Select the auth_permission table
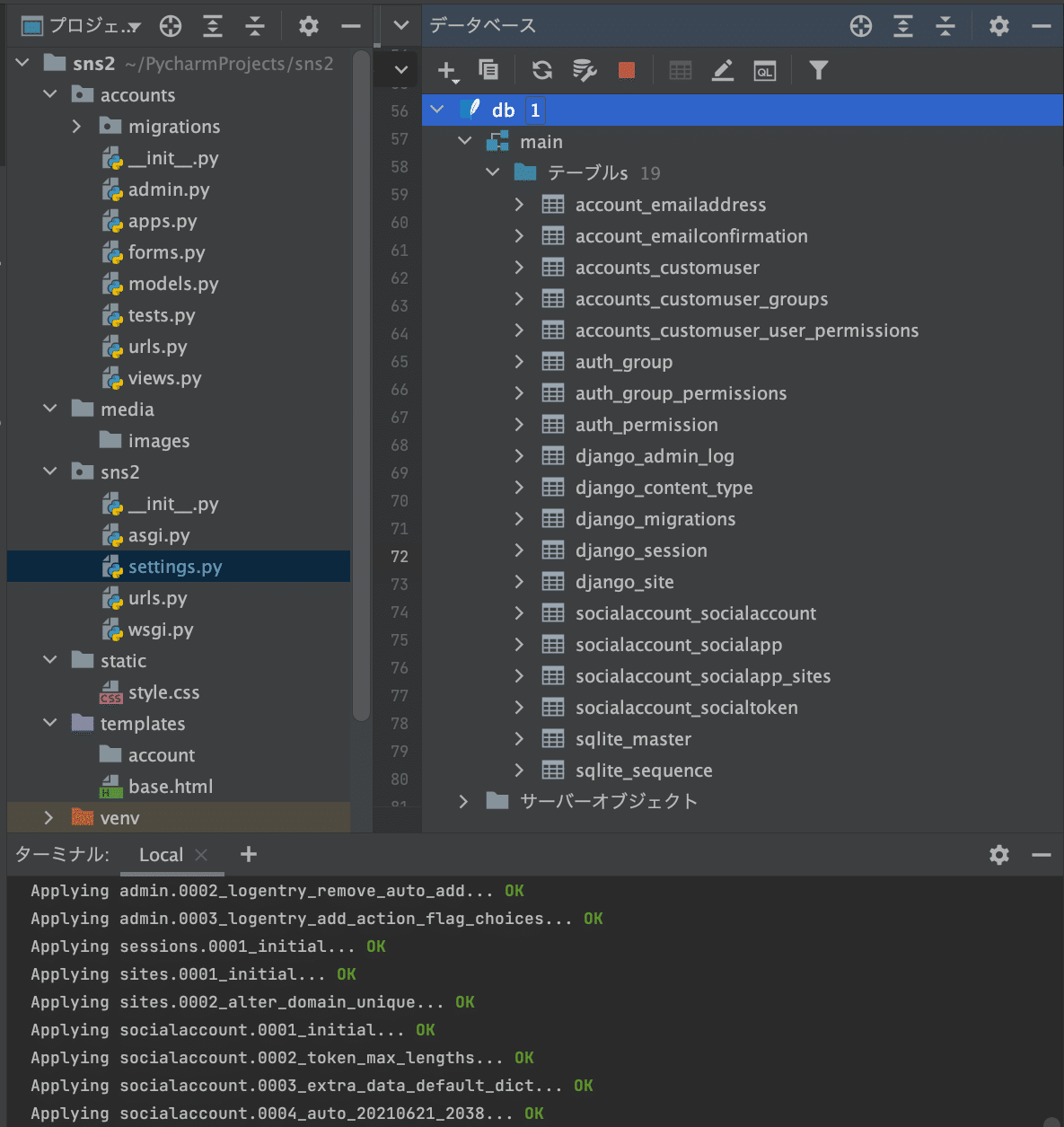This screenshot has height=1127, width=1064. (x=646, y=425)
